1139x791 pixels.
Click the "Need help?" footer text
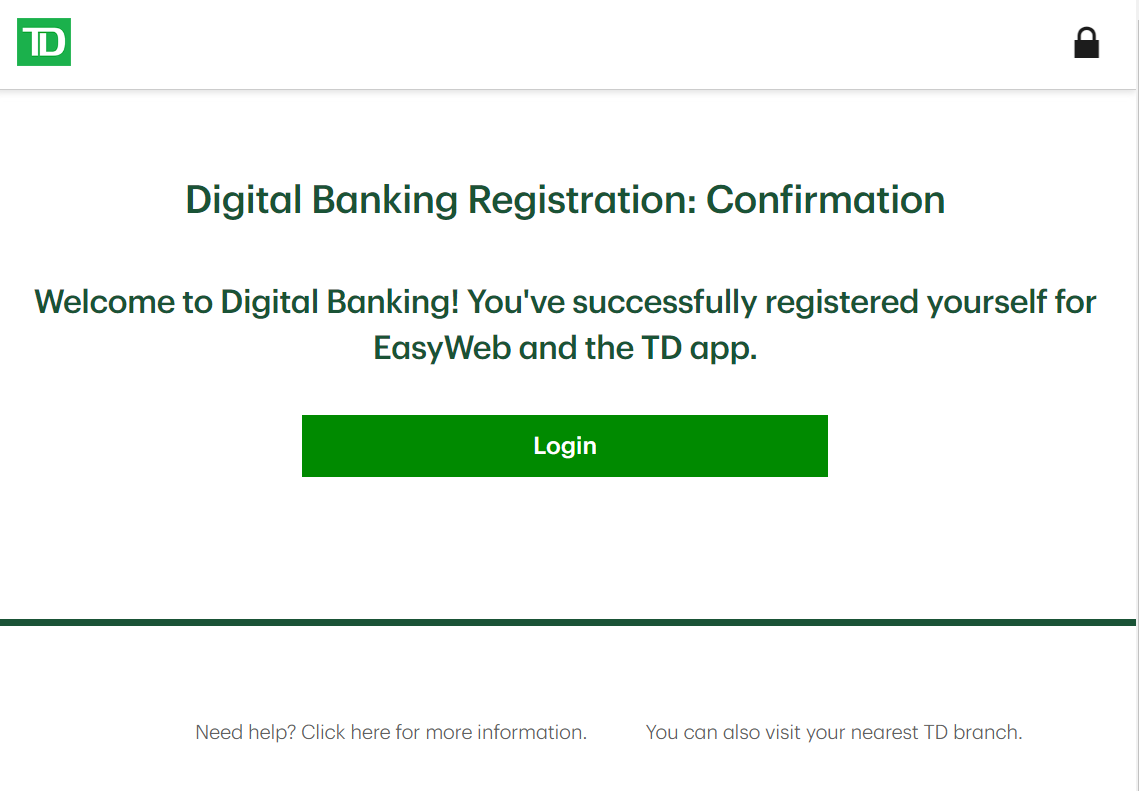click(246, 732)
